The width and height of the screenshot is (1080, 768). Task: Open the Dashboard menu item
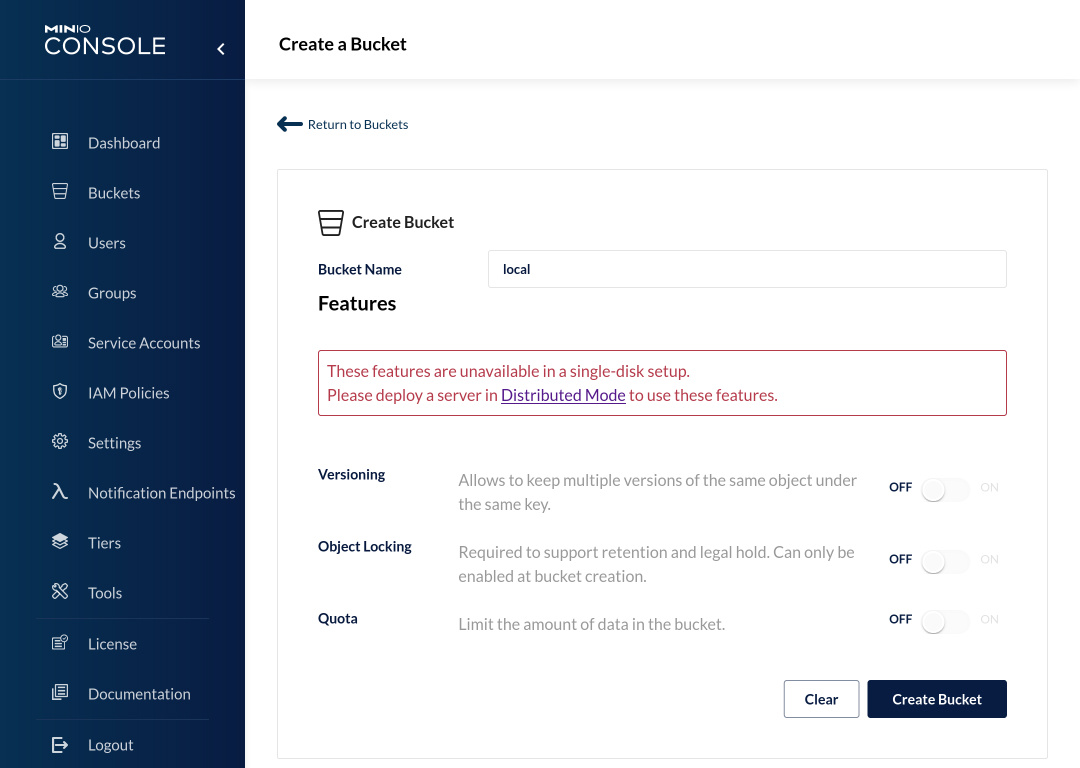(x=123, y=143)
